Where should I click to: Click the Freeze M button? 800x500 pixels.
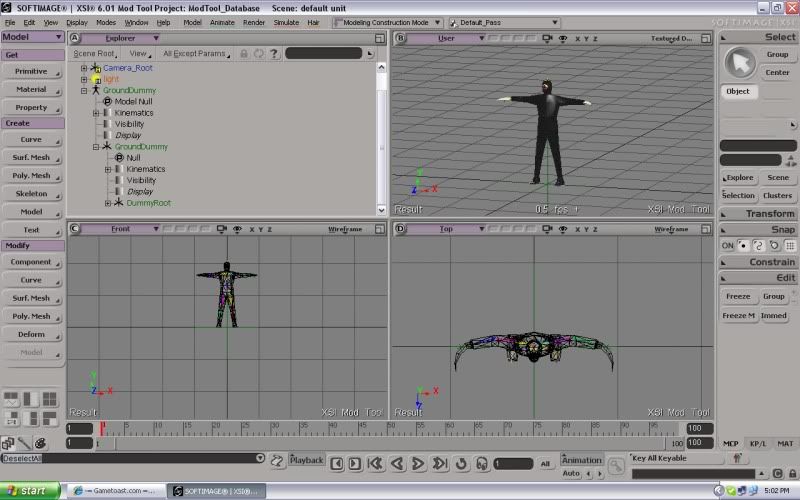pyautogui.click(x=738, y=316)
